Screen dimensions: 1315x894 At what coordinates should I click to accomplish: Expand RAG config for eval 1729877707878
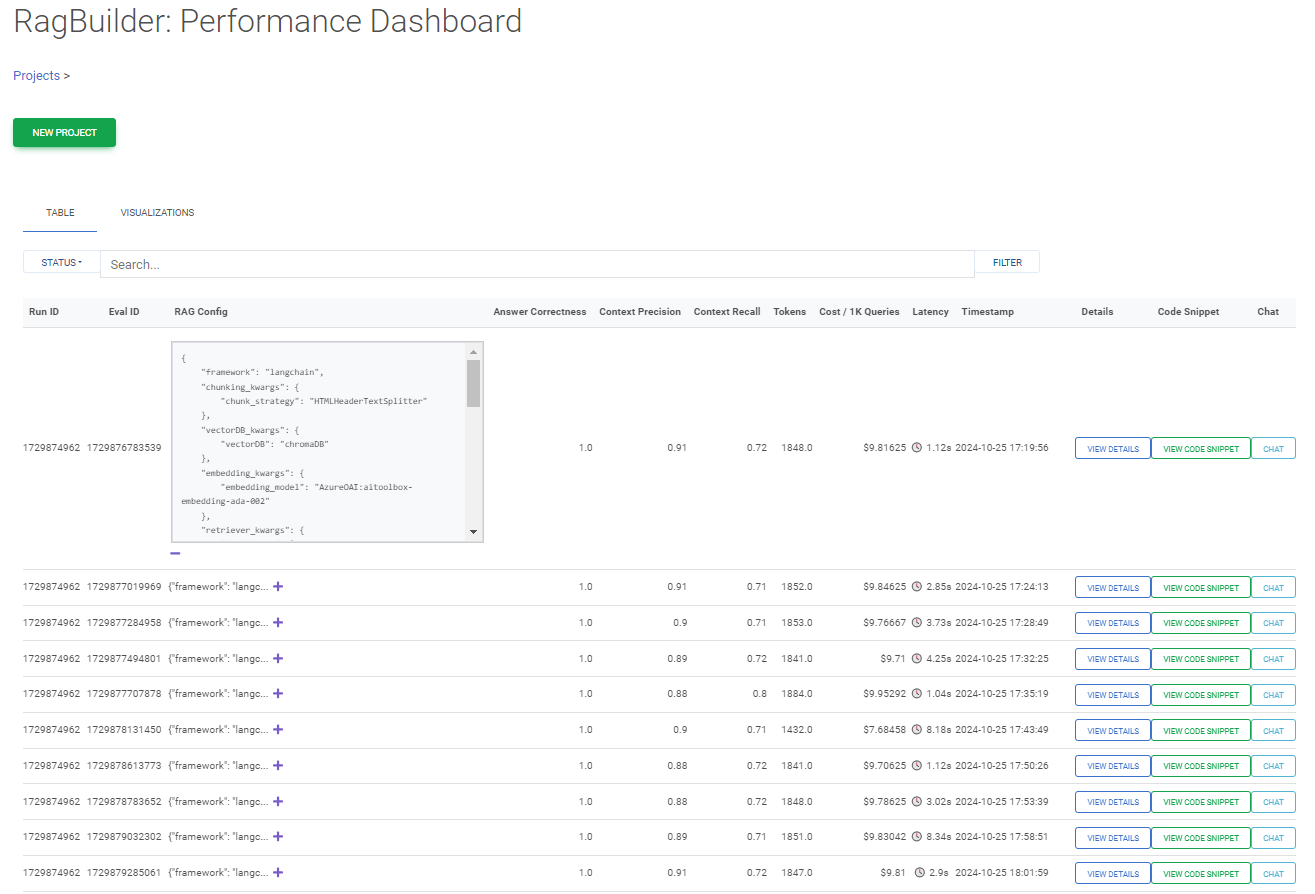(x=278, y=694)
